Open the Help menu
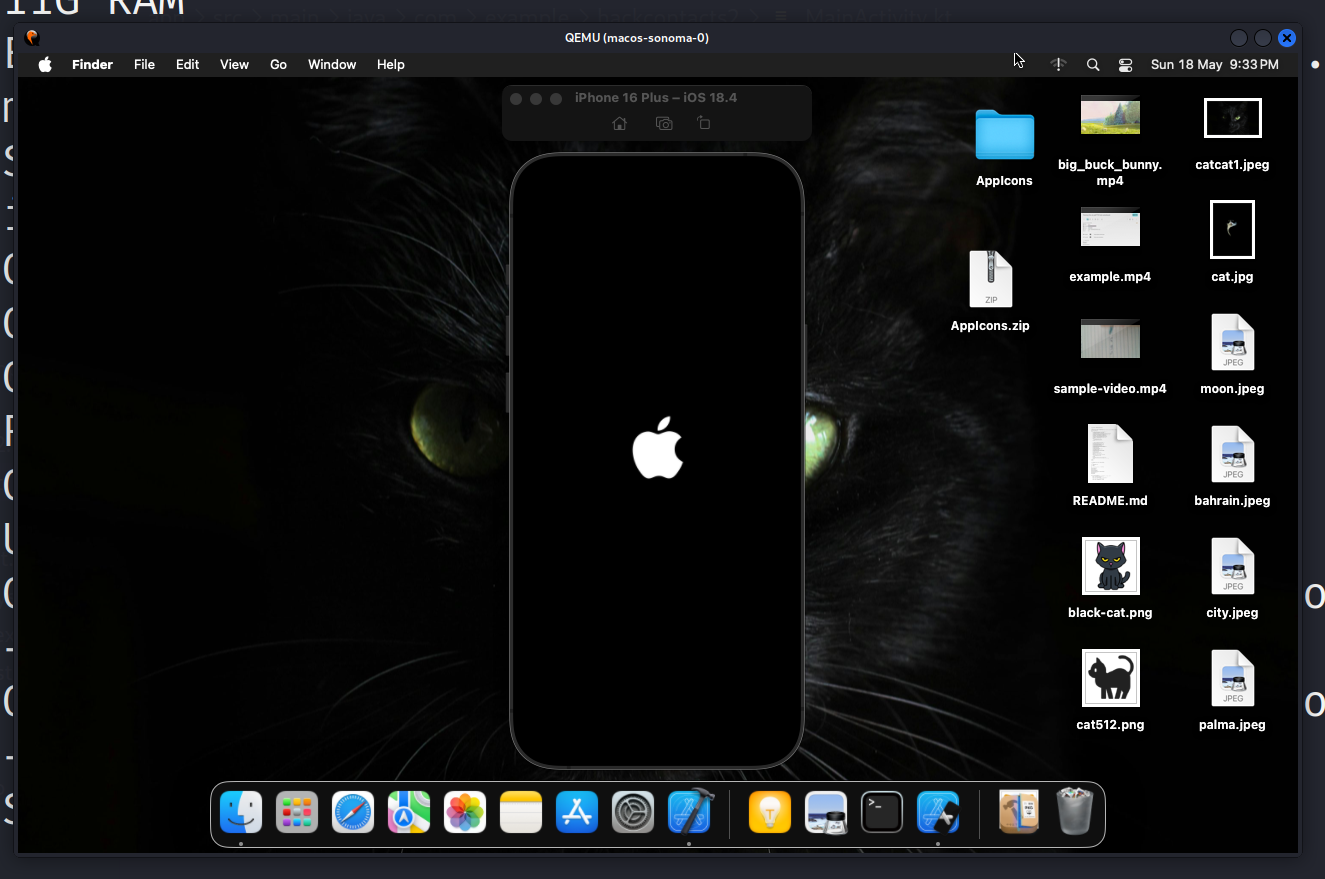 (x=391, y=64)
